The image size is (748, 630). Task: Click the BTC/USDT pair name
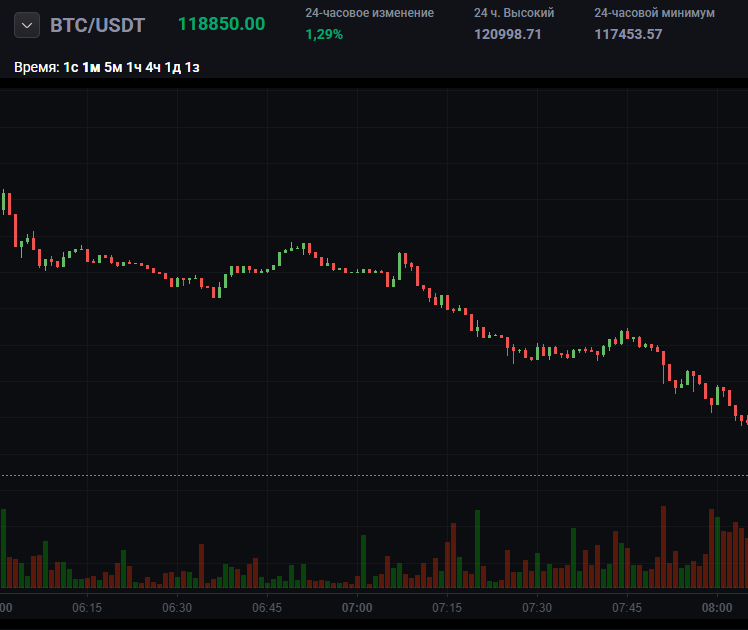[x=97, y=25]
